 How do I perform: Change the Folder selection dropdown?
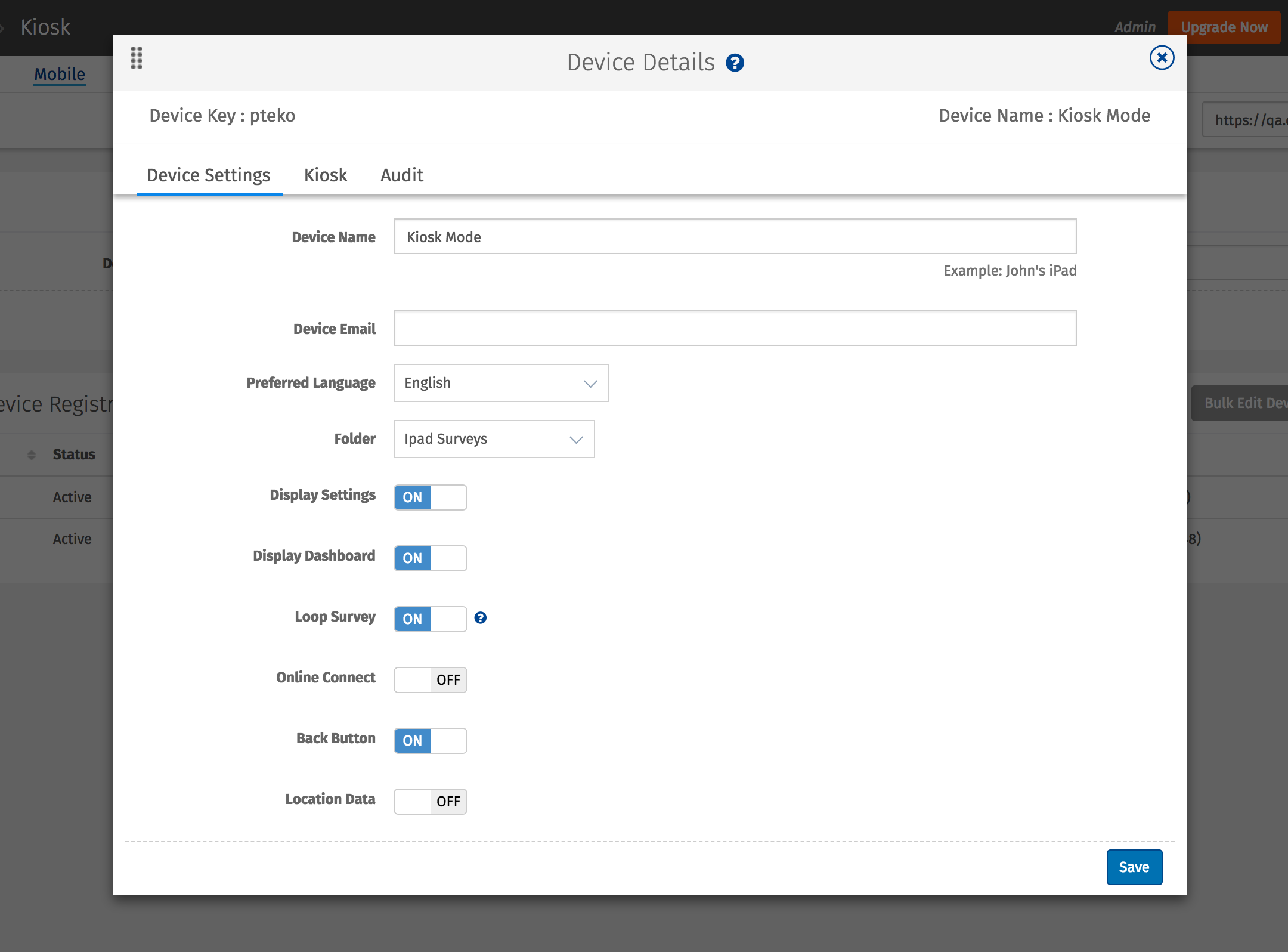pyautogui.click(x=493, y=439)
